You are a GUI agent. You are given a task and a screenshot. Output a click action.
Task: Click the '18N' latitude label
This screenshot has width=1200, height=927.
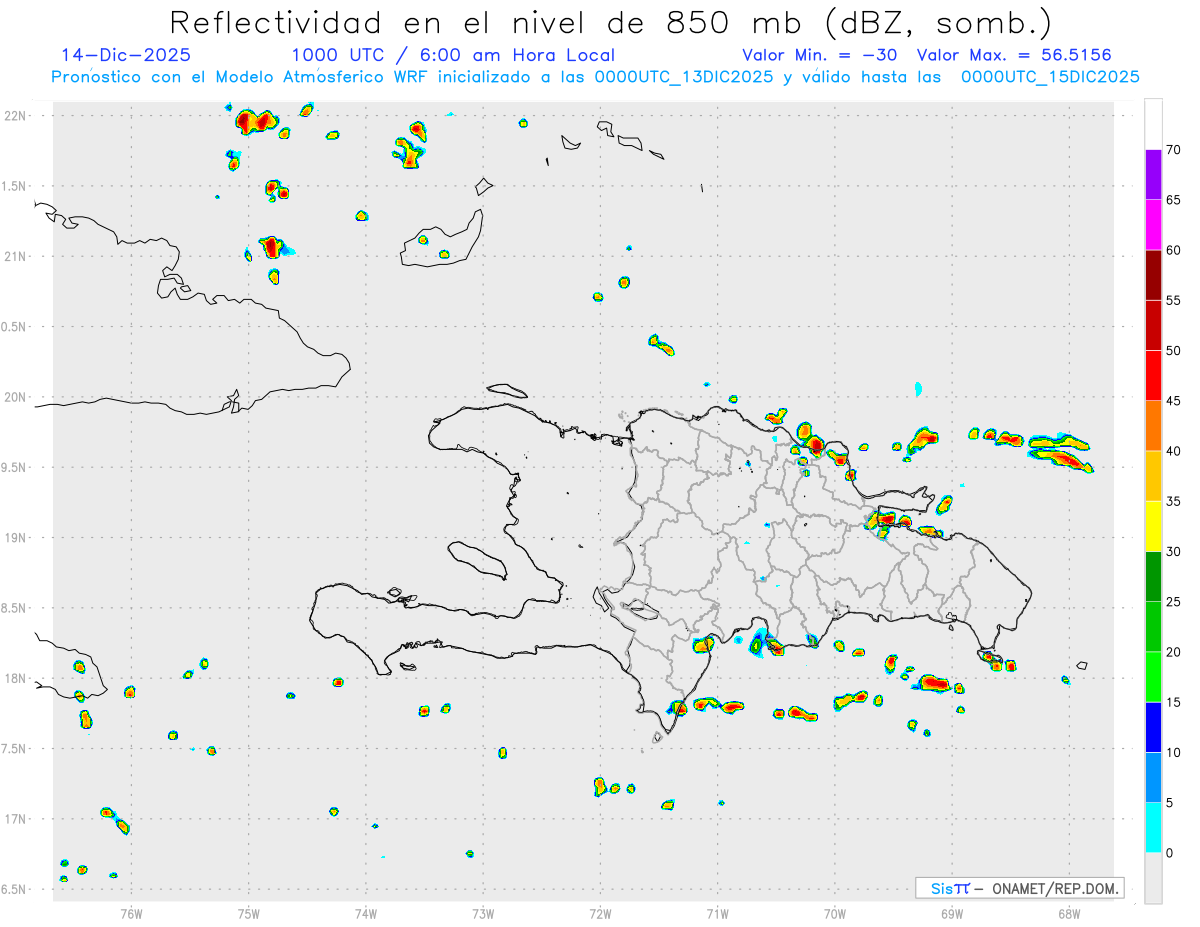tap(15, 679)
